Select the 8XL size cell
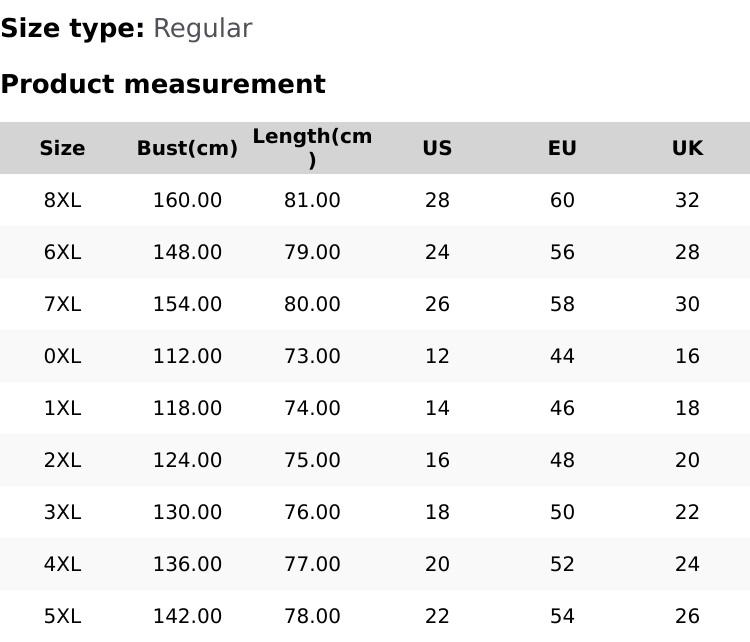Screen dimensions: 750x642 (62, 200)
